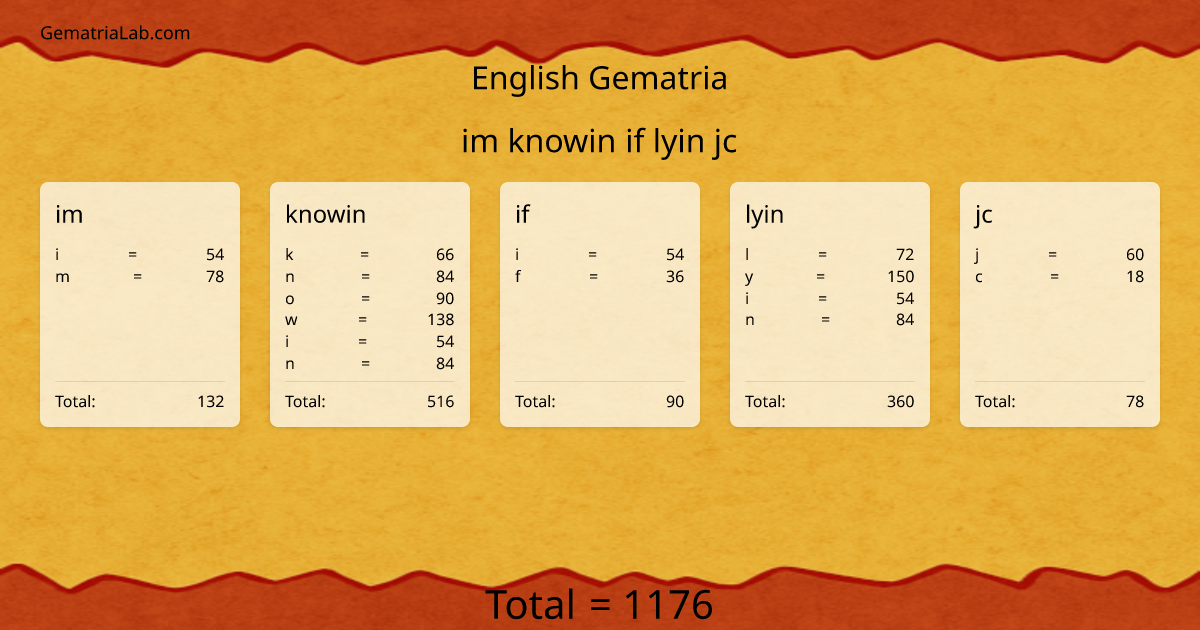Select value 78 for letter m
The image size is (1200, 630).
(215, 277)
